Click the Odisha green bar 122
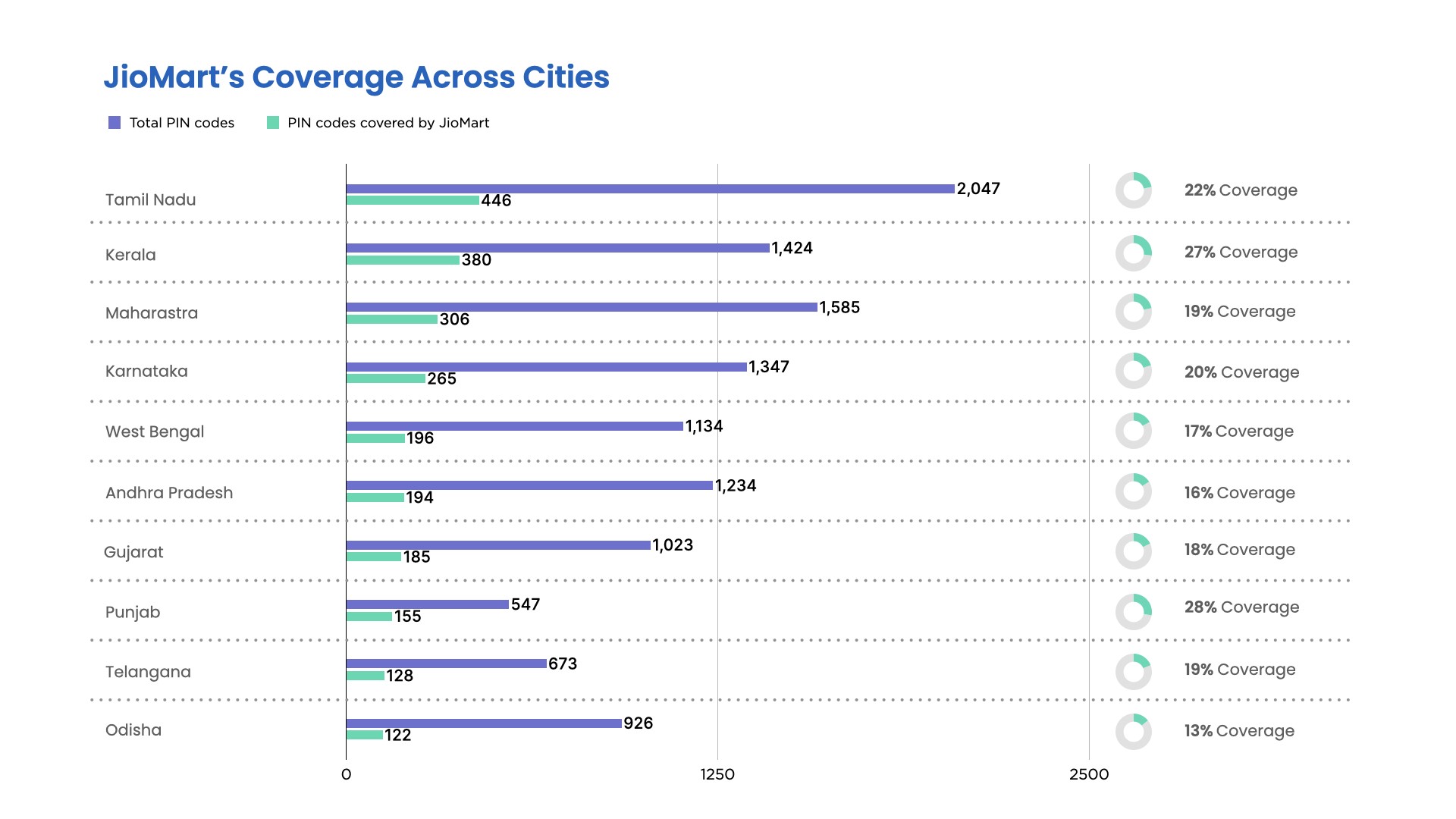This screenshot has width=1456, height=819. pos(365,735)
